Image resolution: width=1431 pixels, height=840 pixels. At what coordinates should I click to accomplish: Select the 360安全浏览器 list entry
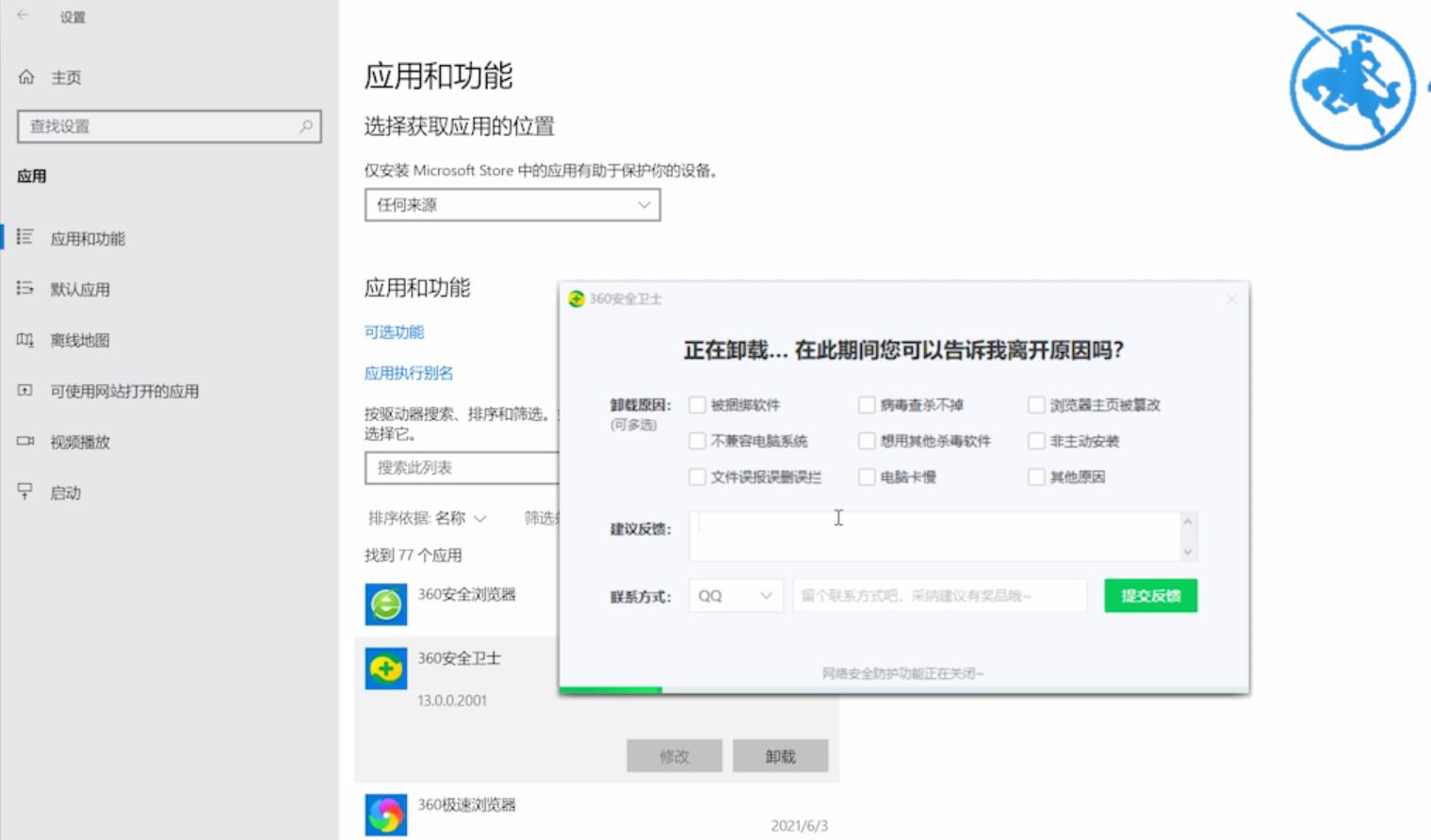466,594
